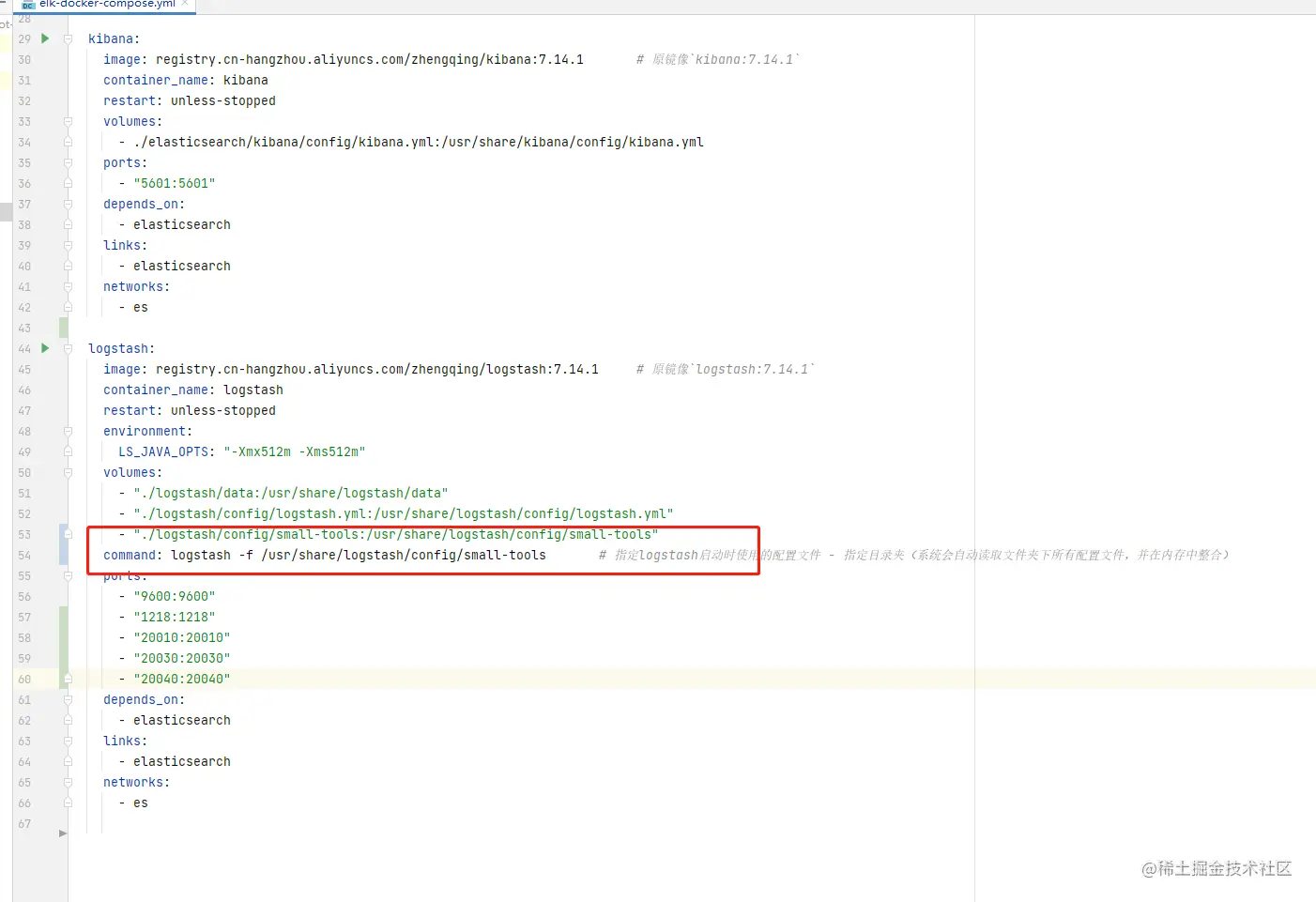
Task: Collapse the kibana service block fold marker
Action: tap(68, 38)
